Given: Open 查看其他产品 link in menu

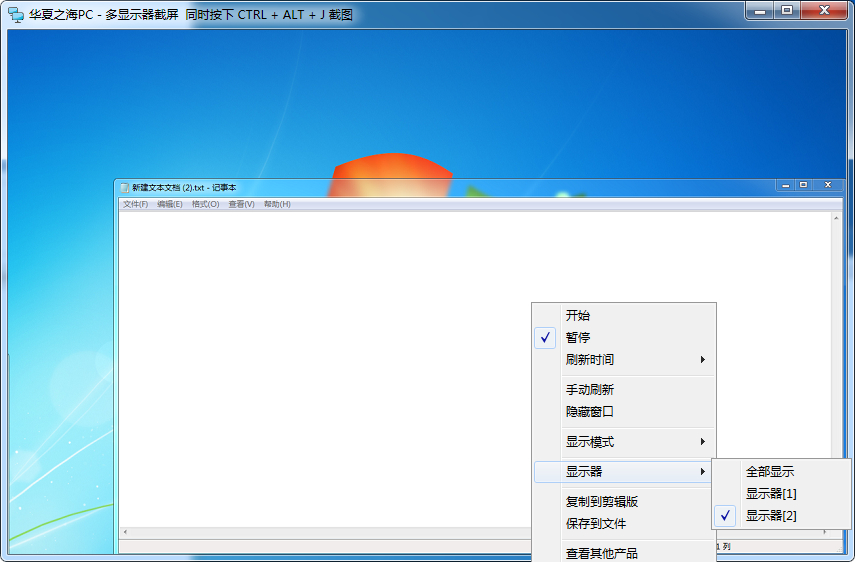Looking at the screenshot, I should tap(602, 553).
